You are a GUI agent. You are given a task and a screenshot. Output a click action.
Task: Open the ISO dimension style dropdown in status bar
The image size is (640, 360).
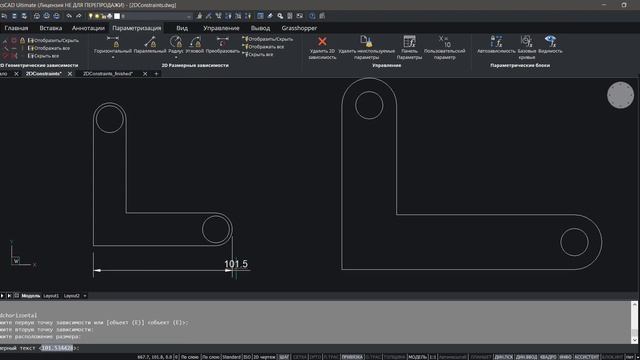point(247,357)
